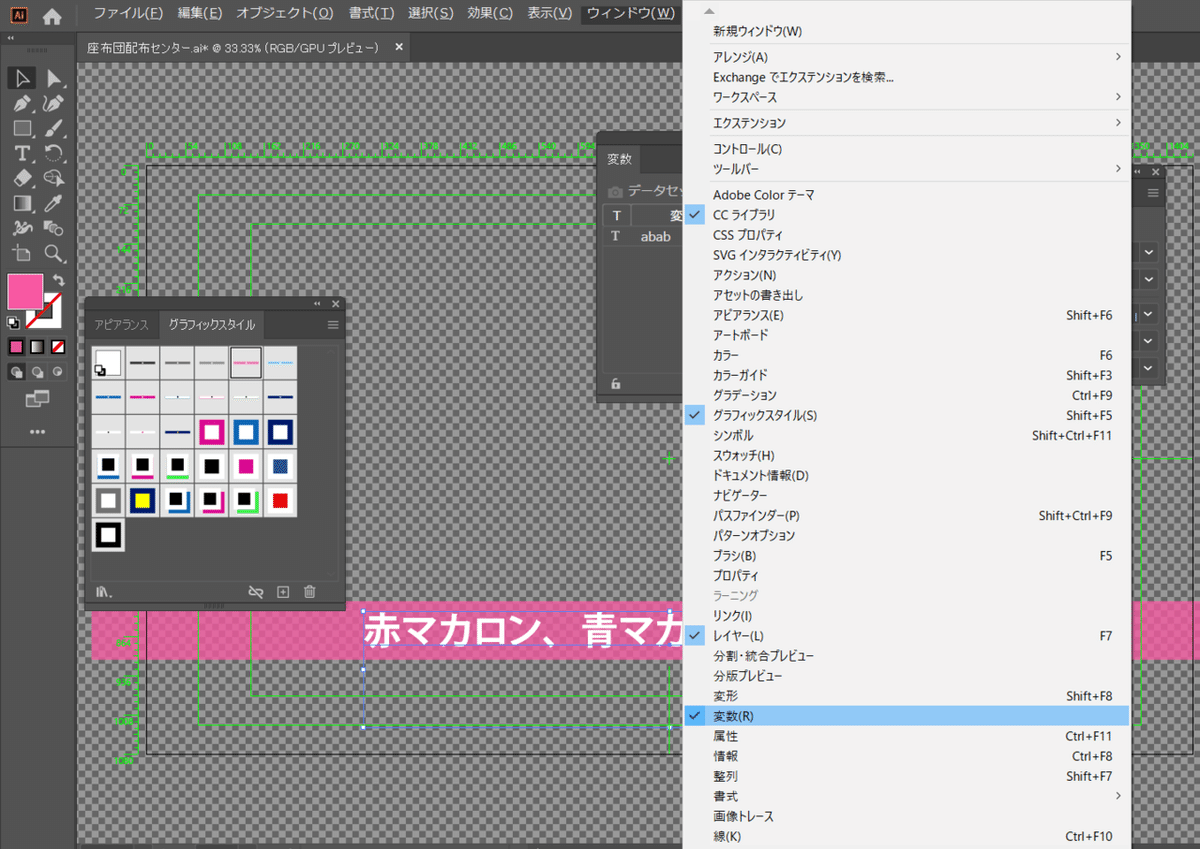Enable the 整列 panel from menu
Image resolution: width=1200 pixels, height=849 pixels.
[906, 776]
